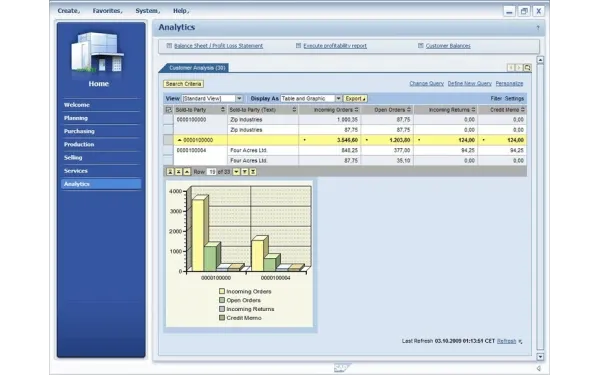Image resolution: width=600 pixels, height=375 pixels.
Task: Select Analytics in the sidebar
Action: (101, 184)
